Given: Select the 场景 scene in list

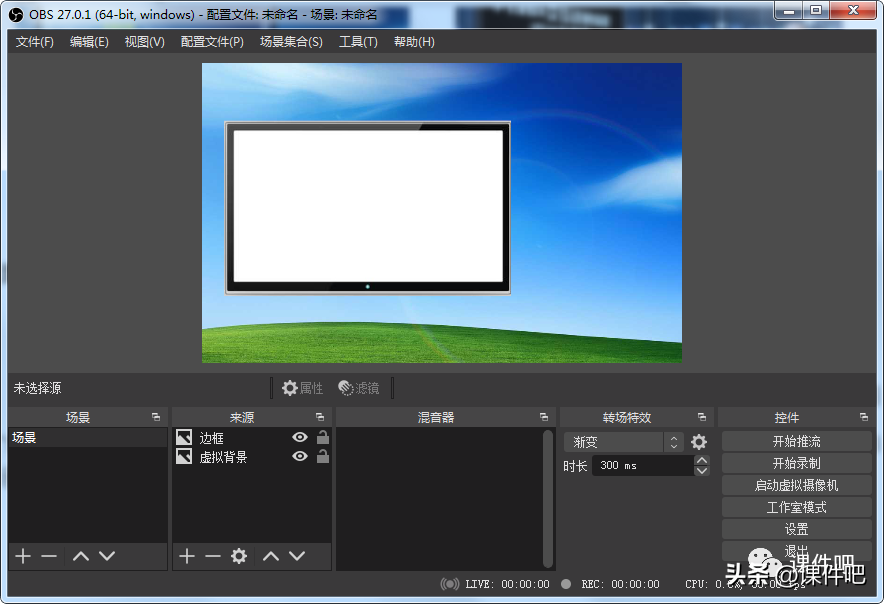Looking at the screenshot, I should tap(88, 438).
